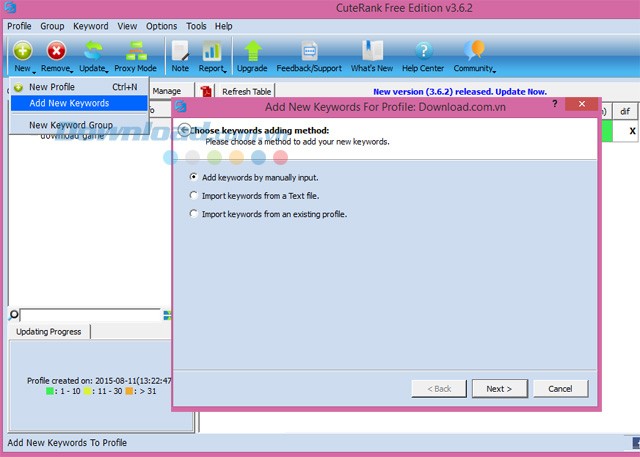Expand the Community dropdown menu

pos(494,70)
